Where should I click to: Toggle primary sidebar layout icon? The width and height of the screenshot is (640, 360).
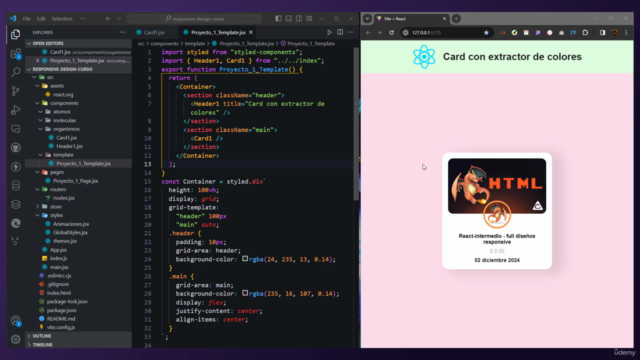click(x=278, y=18)
